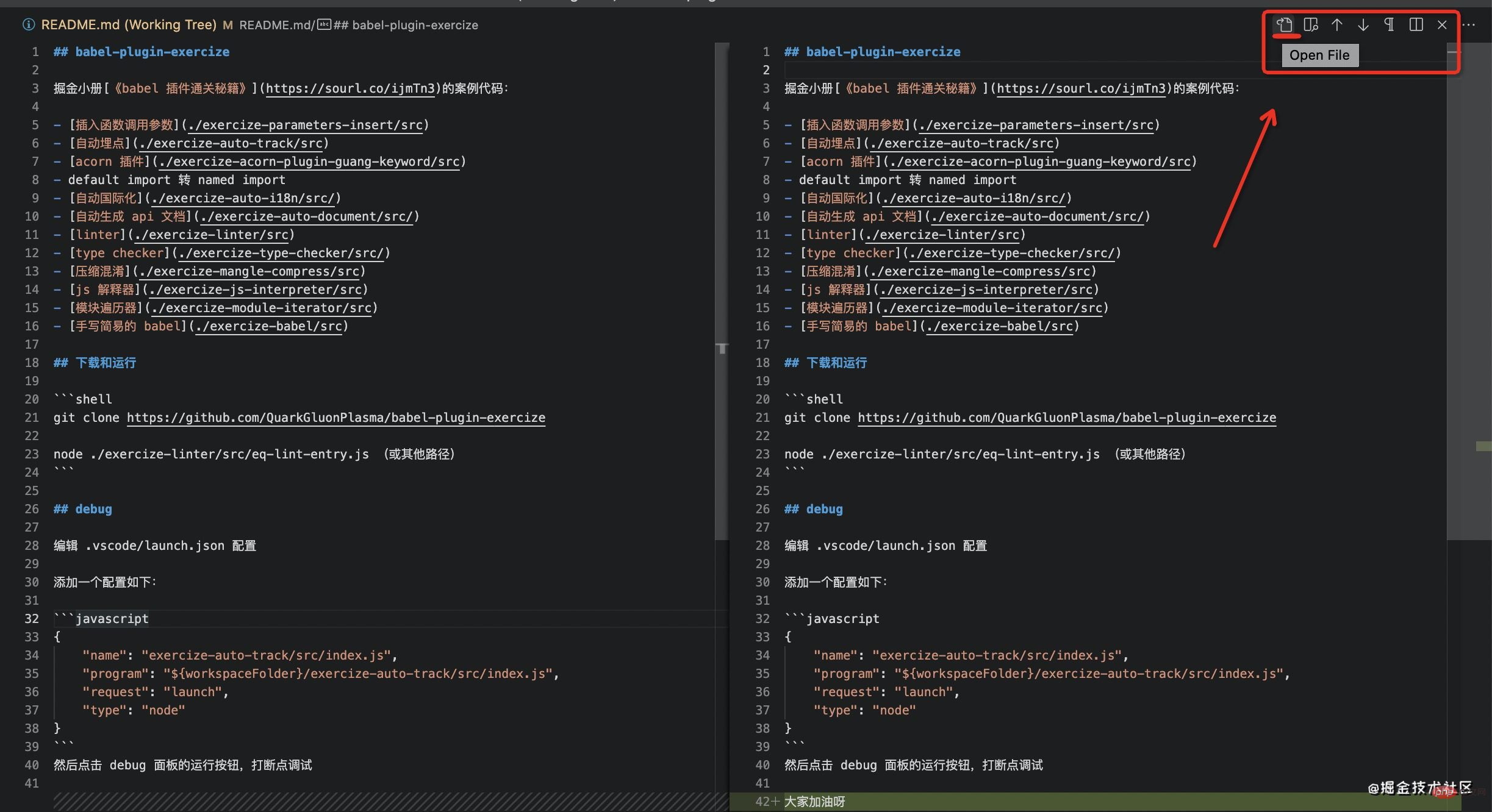Go to next change with down arrow
1492x812 pixels.
click(1363, 25)
